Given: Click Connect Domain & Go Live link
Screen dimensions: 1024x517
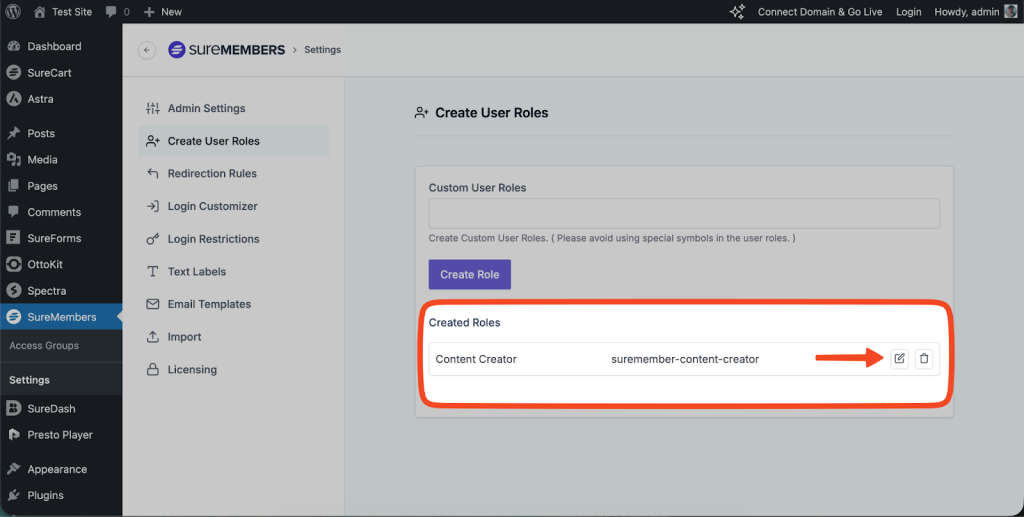Looking at the screenshot, I should pos(819,12).
